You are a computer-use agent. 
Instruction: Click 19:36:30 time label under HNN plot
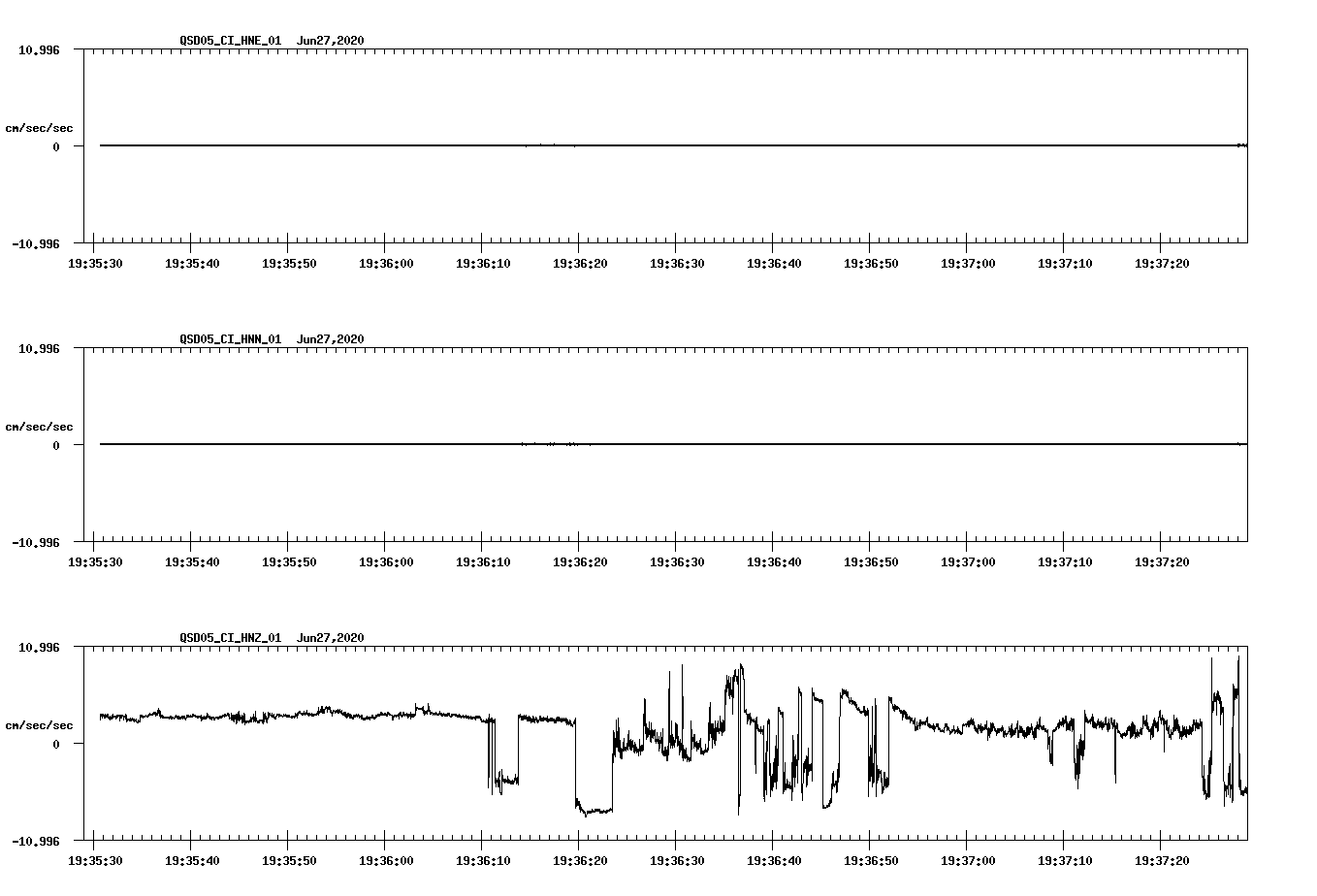[677, 561]
